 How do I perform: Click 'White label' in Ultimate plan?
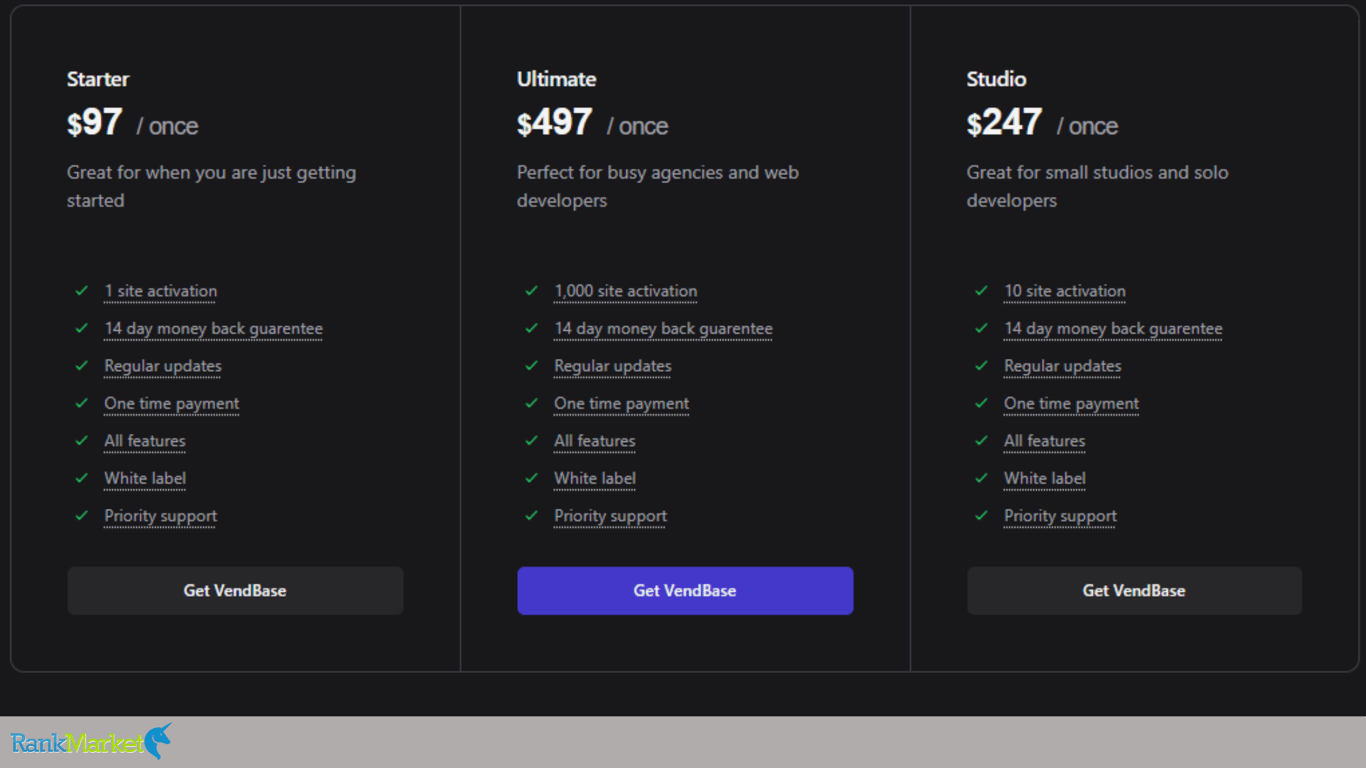pos(595,479)
